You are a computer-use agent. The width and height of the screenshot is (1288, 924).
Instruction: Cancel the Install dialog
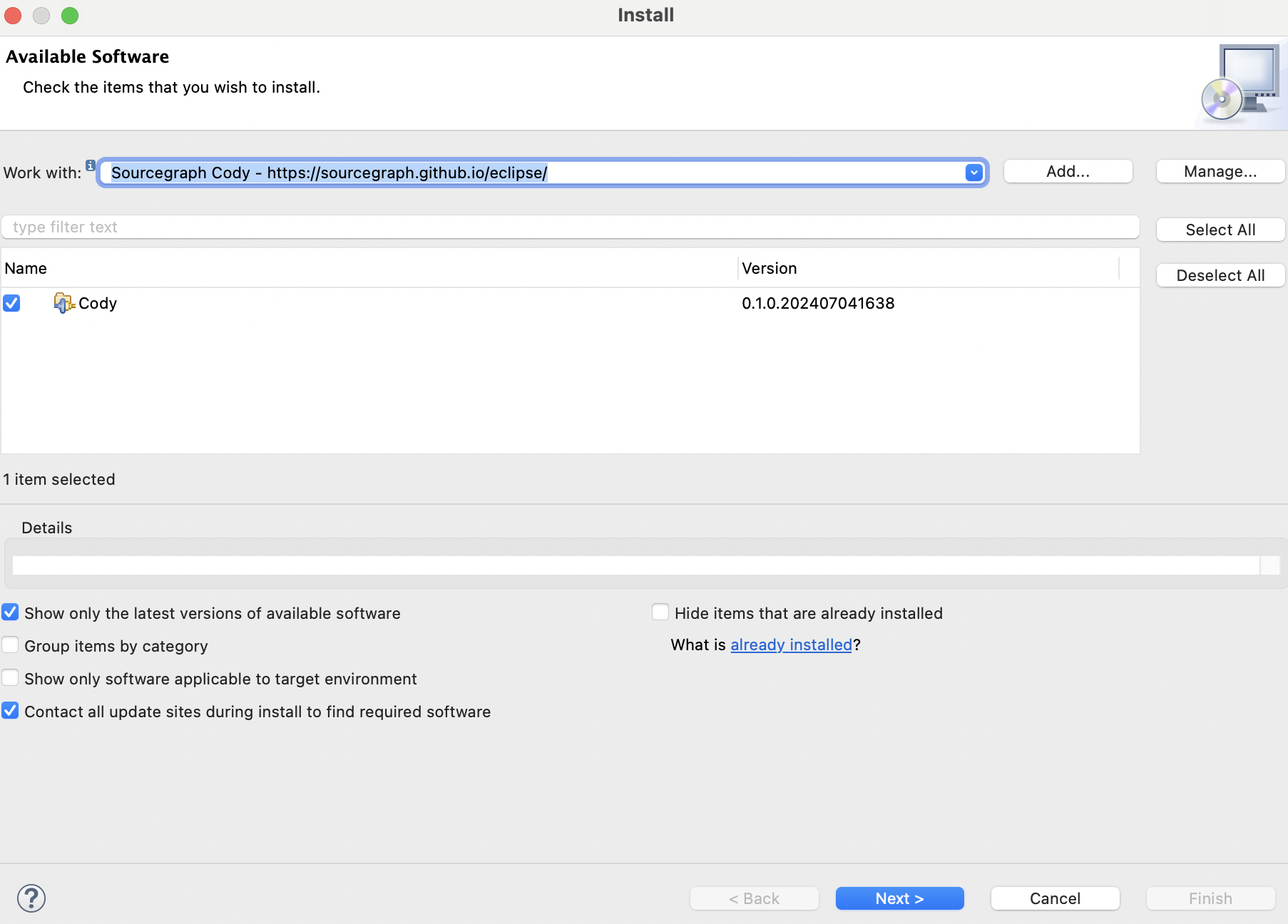(x=1055, y=898)
